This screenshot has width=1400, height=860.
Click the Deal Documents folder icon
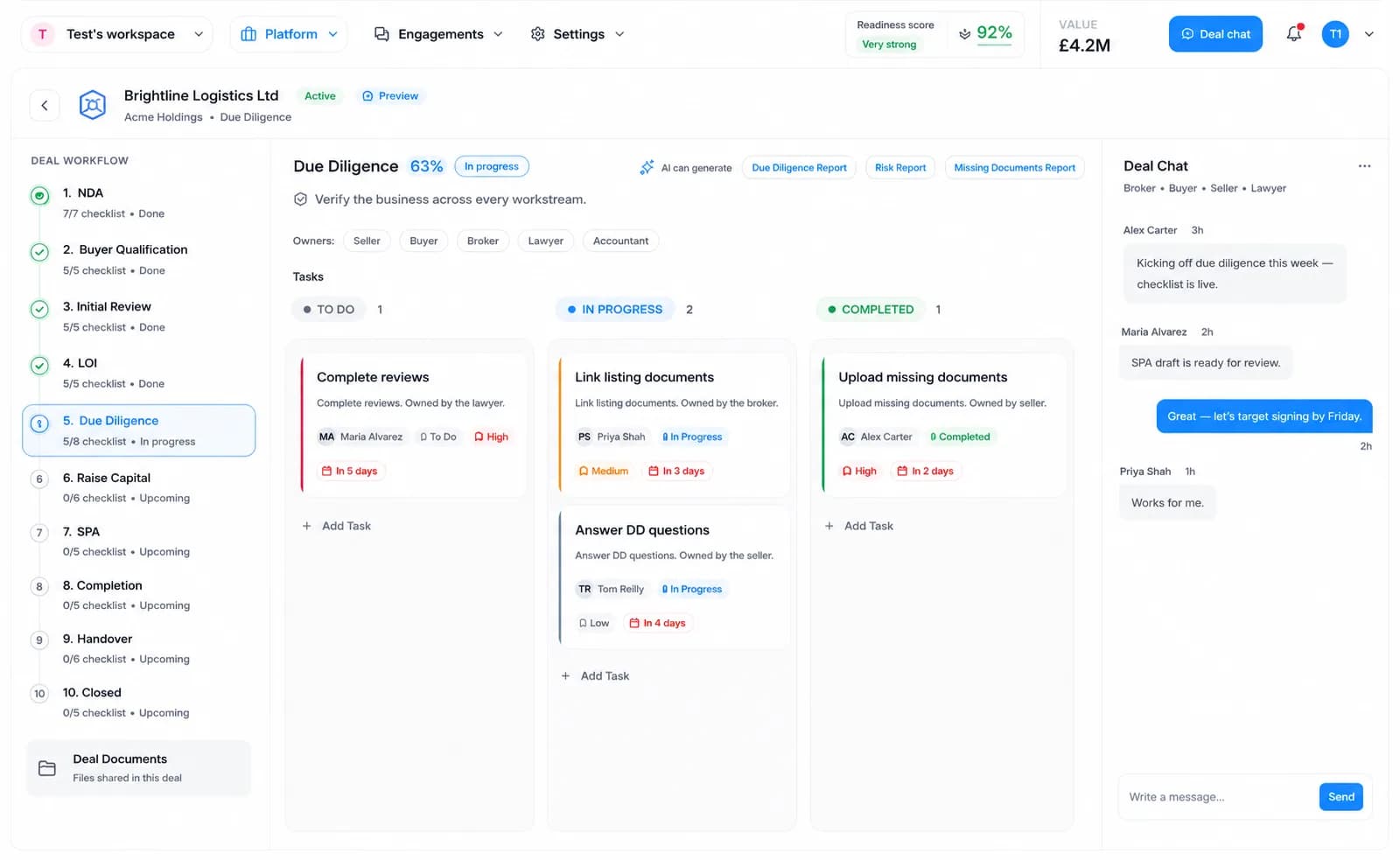tap(47, 768)
